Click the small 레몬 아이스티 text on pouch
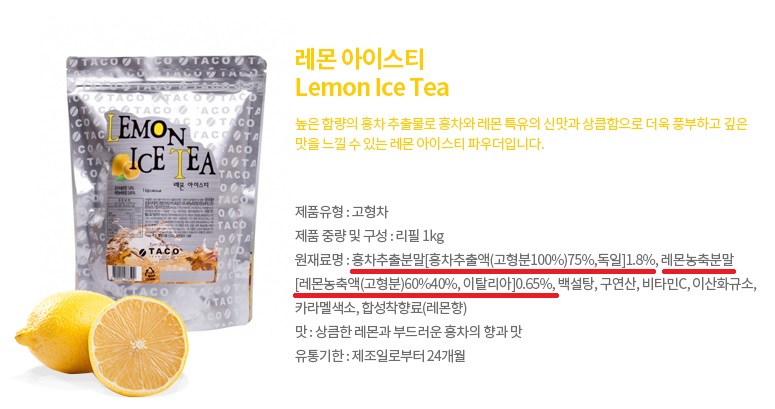Image resolution: width=775 pixels, height=409 pixels. [191, 184]
